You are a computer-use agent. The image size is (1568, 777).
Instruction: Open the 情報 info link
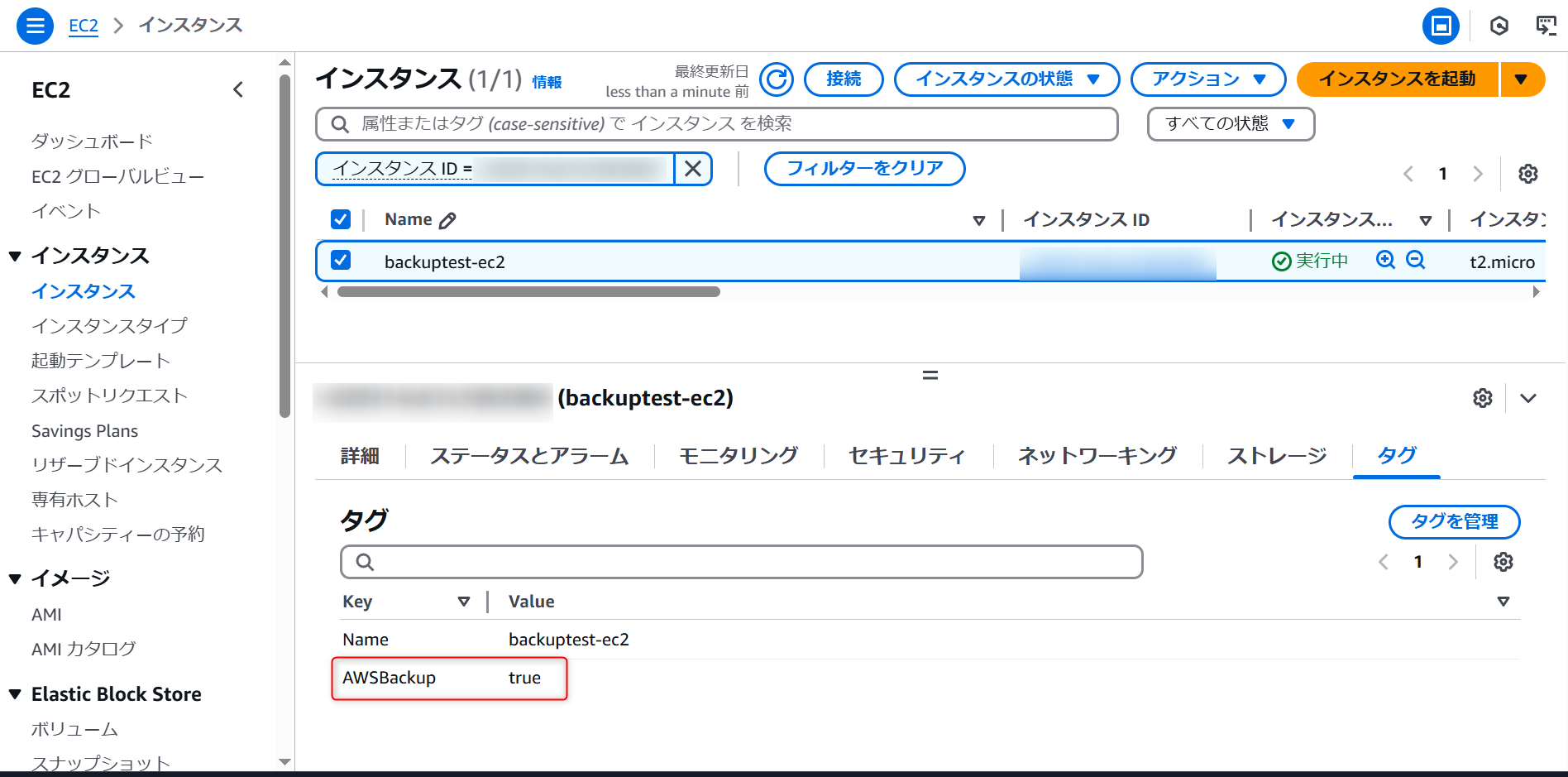point(547,83)
